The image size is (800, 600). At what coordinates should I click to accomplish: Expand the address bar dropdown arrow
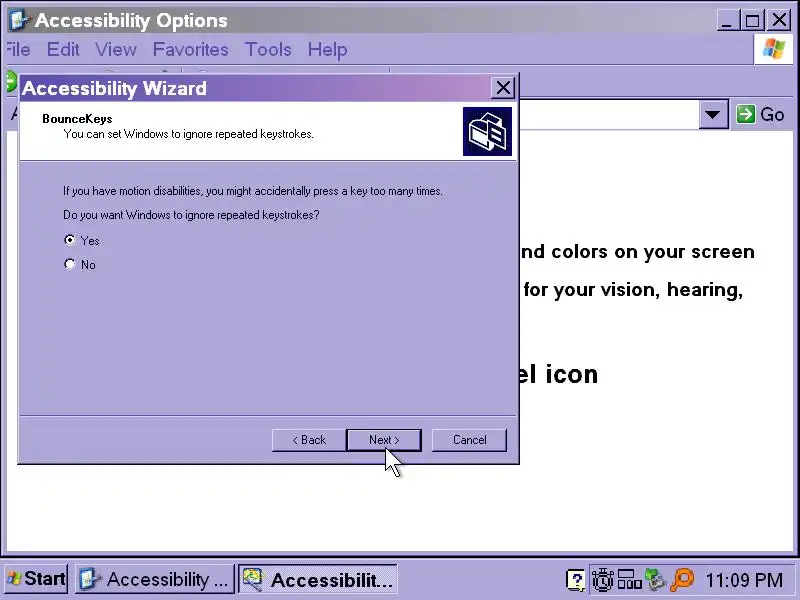click(x=713, y=114)
